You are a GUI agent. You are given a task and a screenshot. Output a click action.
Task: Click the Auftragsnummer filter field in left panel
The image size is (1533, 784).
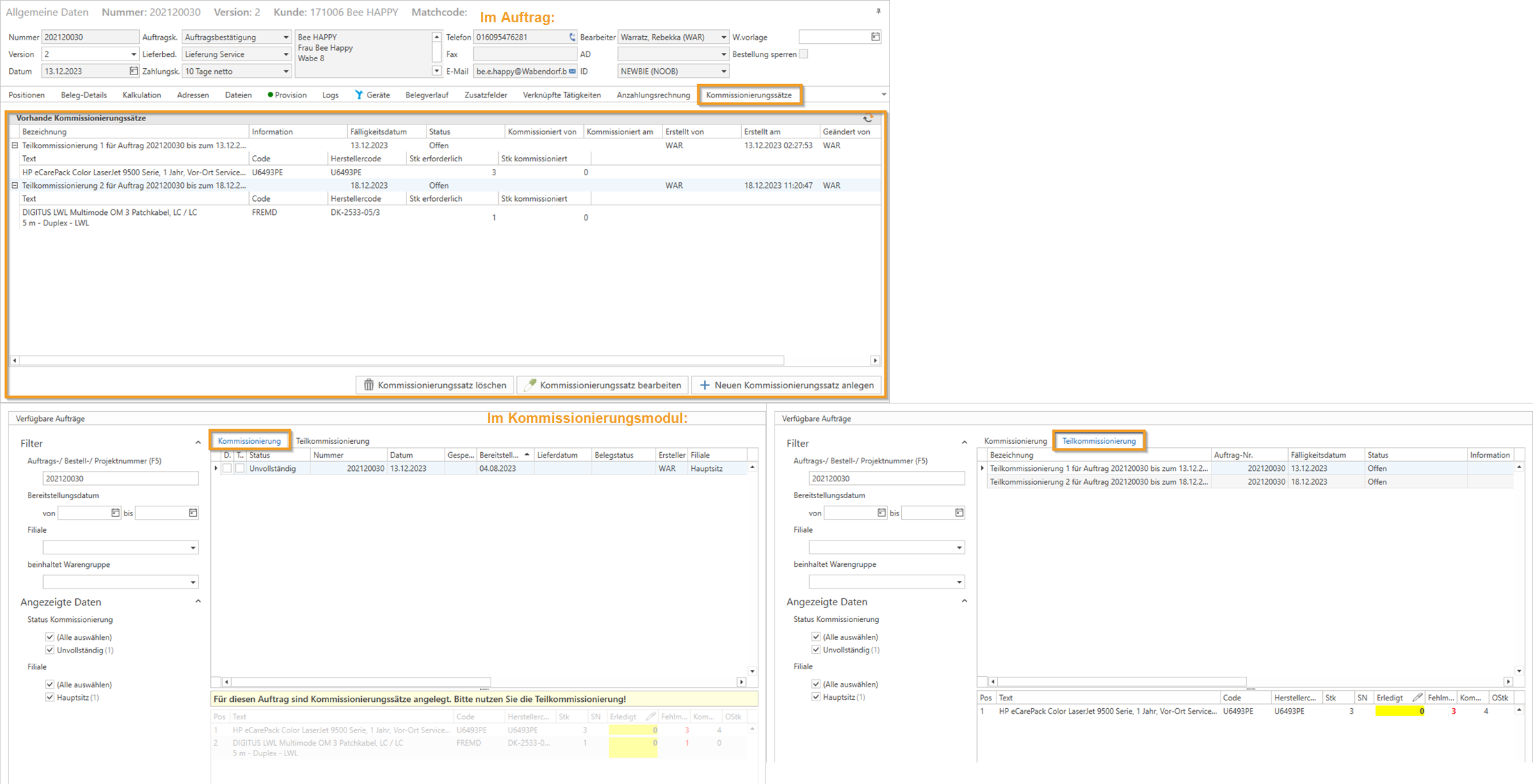(120, 479)
